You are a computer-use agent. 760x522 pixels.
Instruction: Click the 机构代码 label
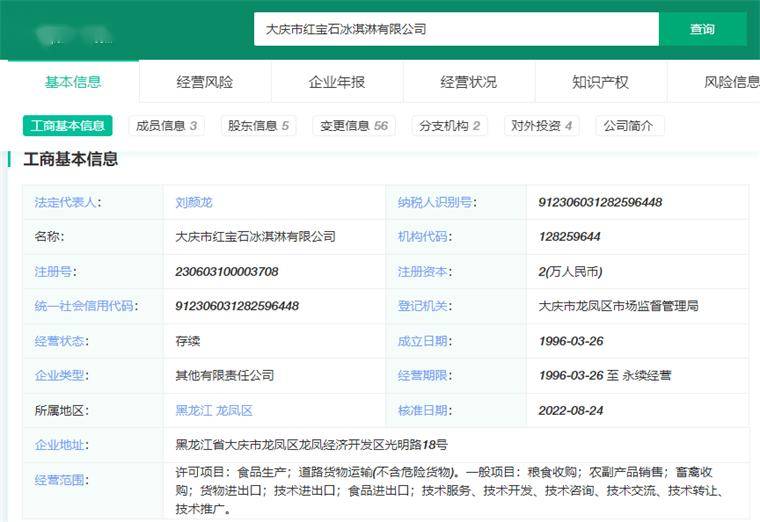pyautogui.click(x=424, y=237)
